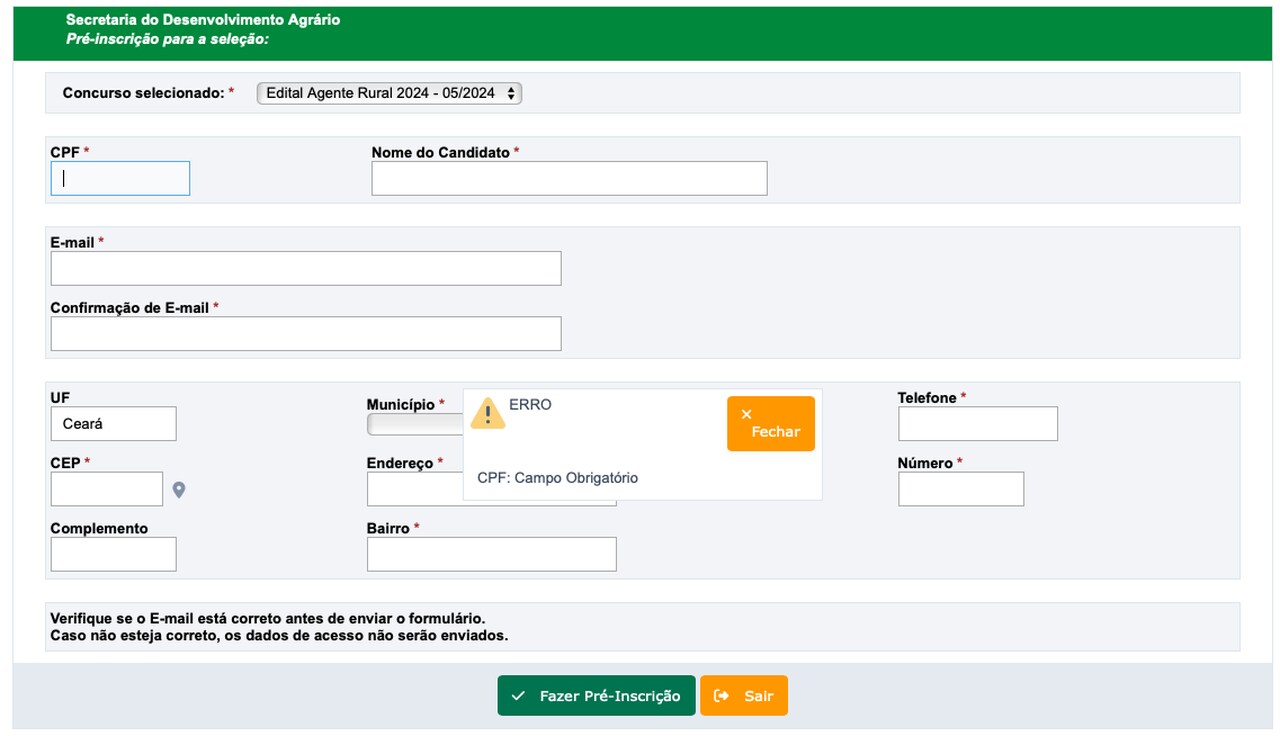
Task: Click the Bairro input field
Action: 491,554
